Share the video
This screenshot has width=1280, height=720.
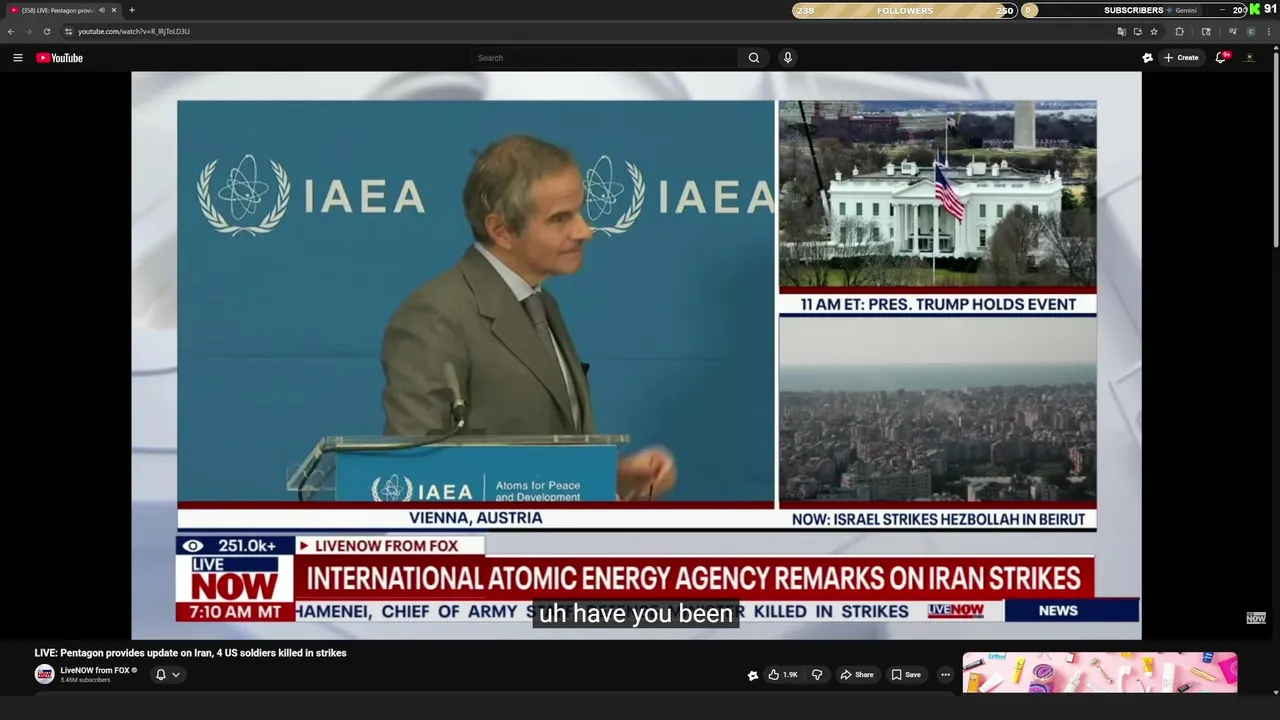(x=856, y=675)
